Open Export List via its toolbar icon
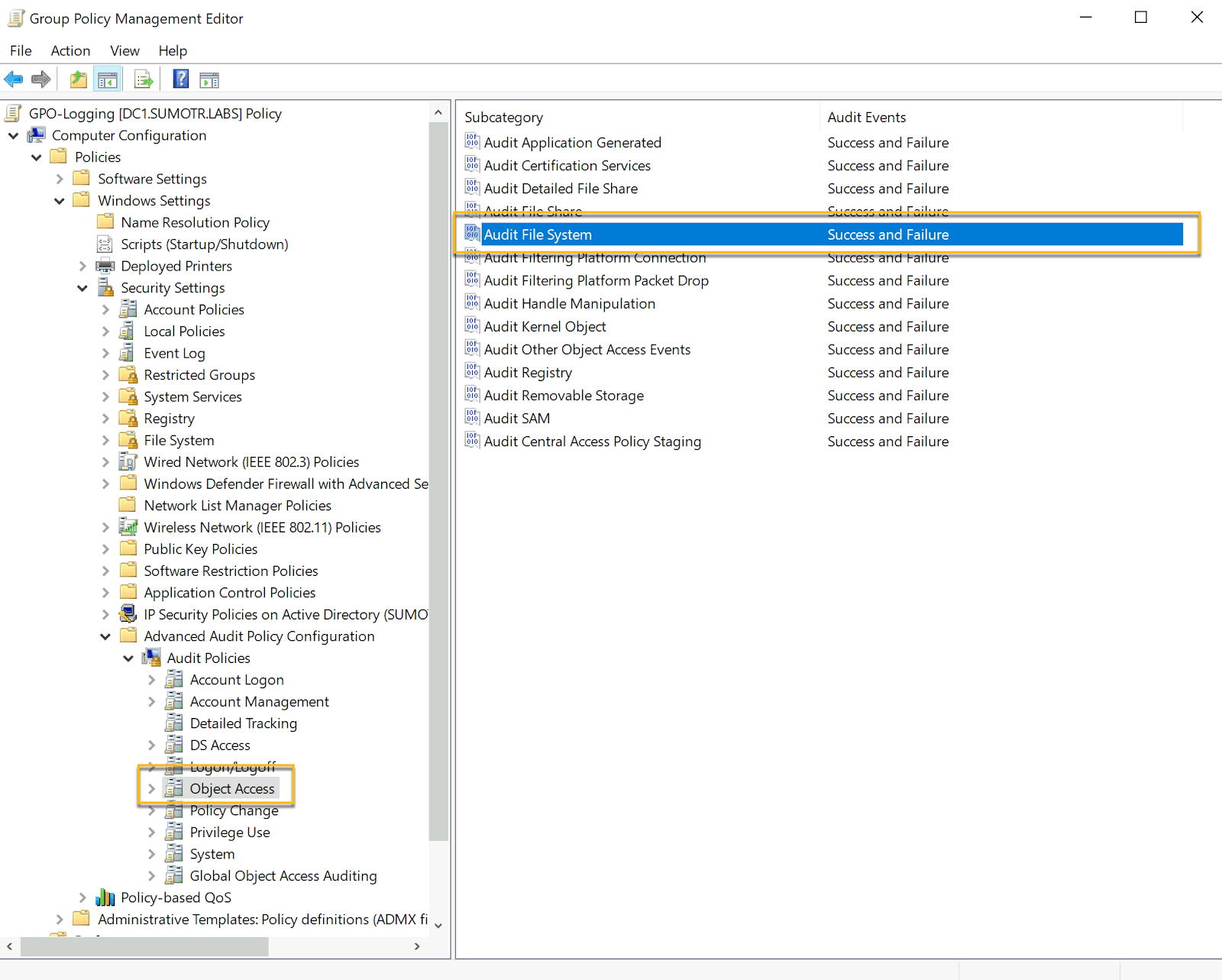The width and height of the screenshot is (1222, 980). 143,79
